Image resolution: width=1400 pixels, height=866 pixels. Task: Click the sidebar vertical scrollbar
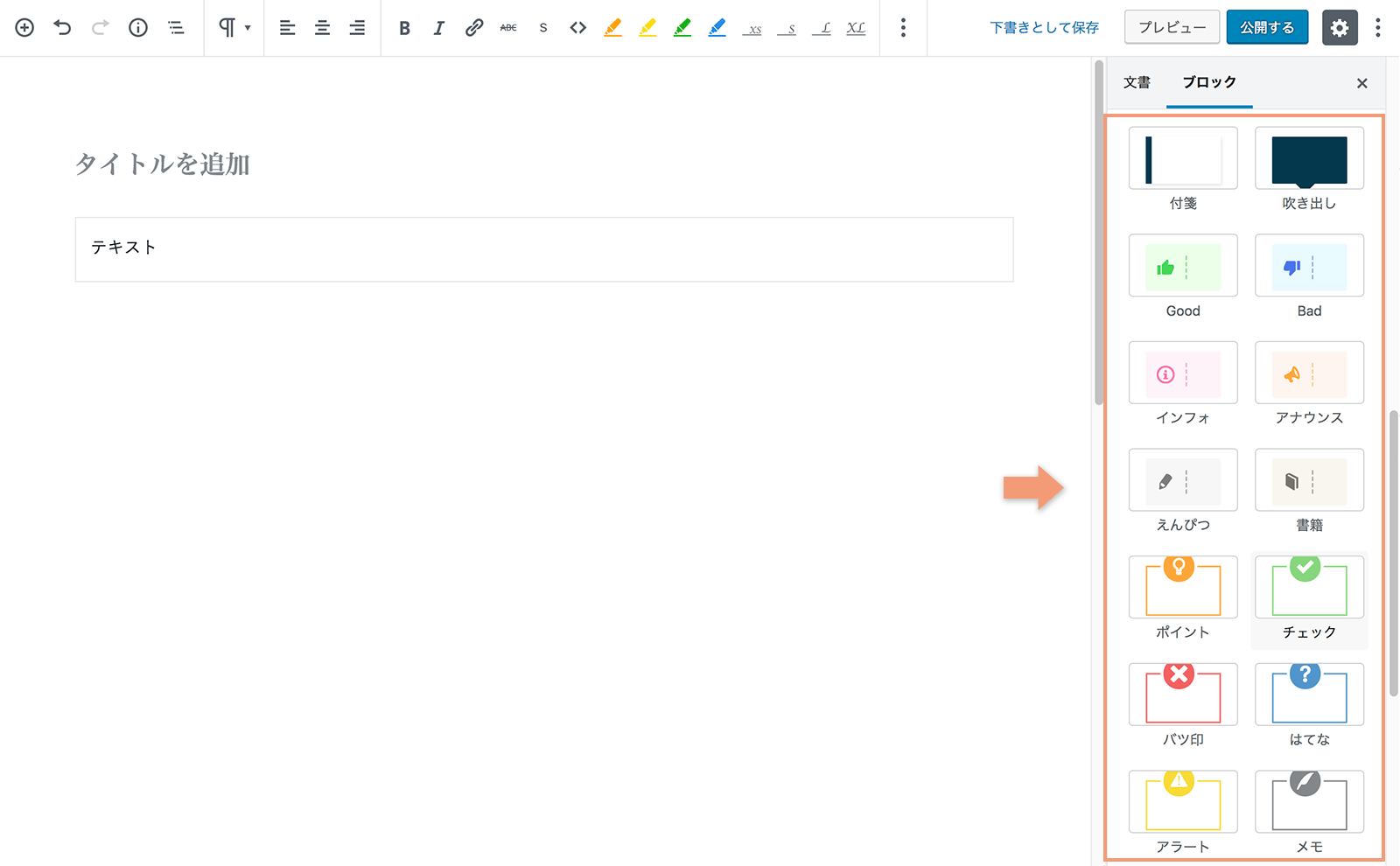pyautogui.click(x=1393, y=553)
